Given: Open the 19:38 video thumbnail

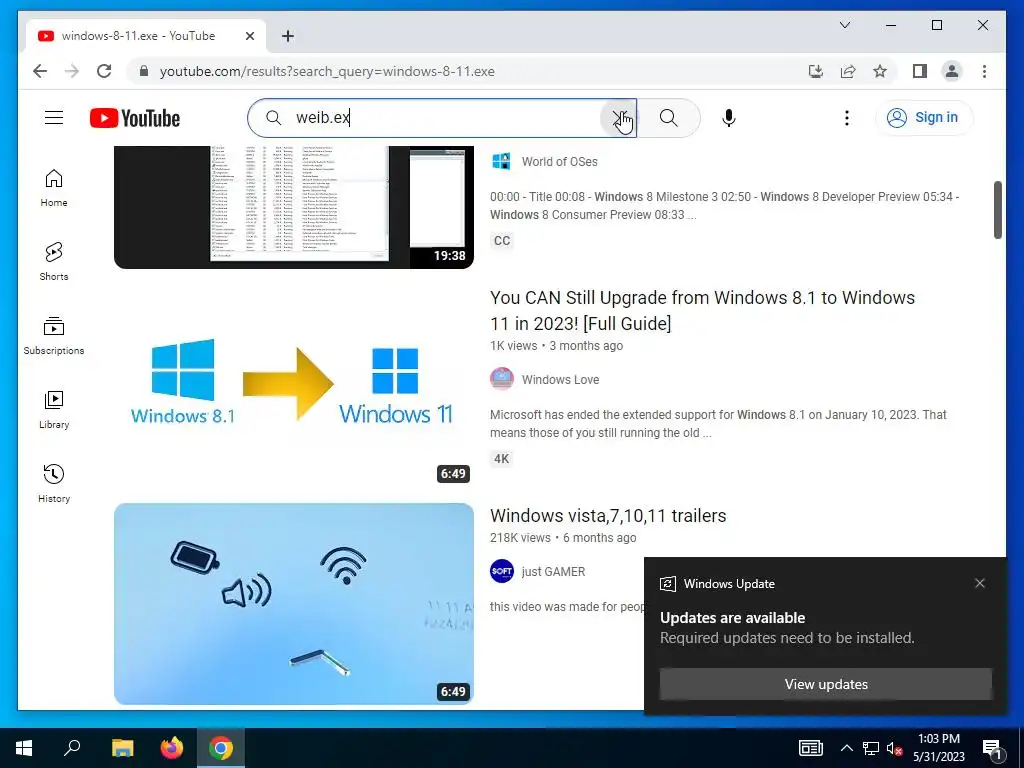Looking at the screenshot, I should point(294,206).
